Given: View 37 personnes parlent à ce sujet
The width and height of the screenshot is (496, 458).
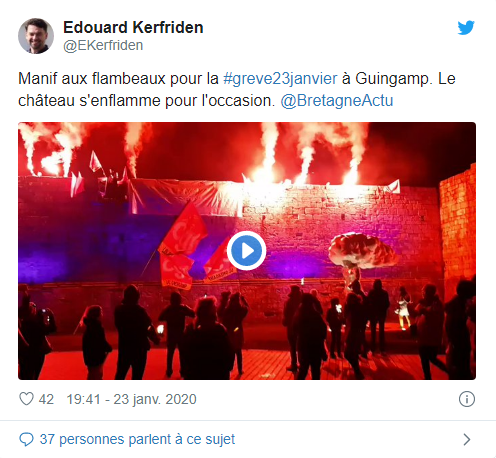Looking at the screenshot, I should (137, 439).
